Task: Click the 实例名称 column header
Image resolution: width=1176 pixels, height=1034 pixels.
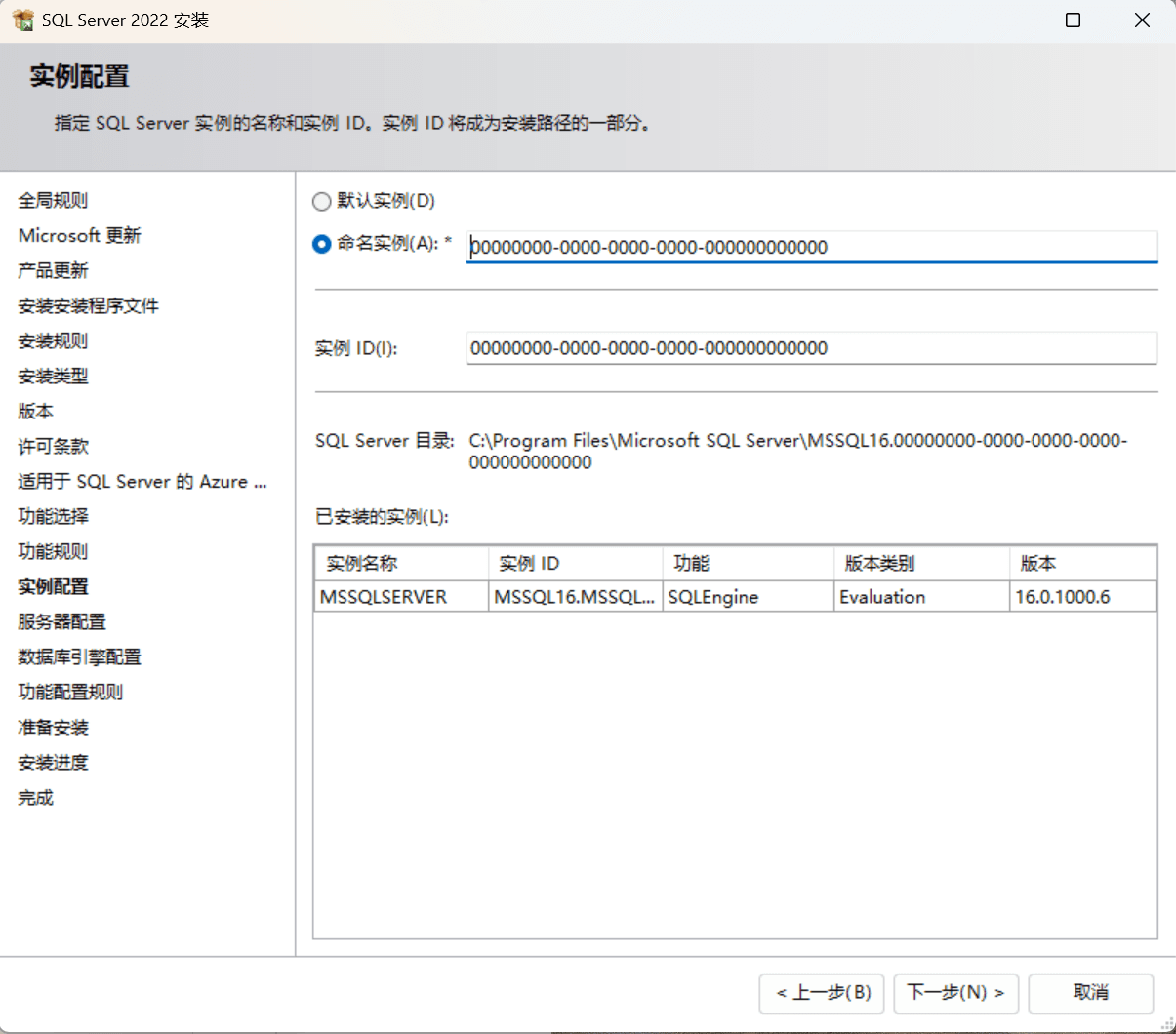Action: (401, 563)
